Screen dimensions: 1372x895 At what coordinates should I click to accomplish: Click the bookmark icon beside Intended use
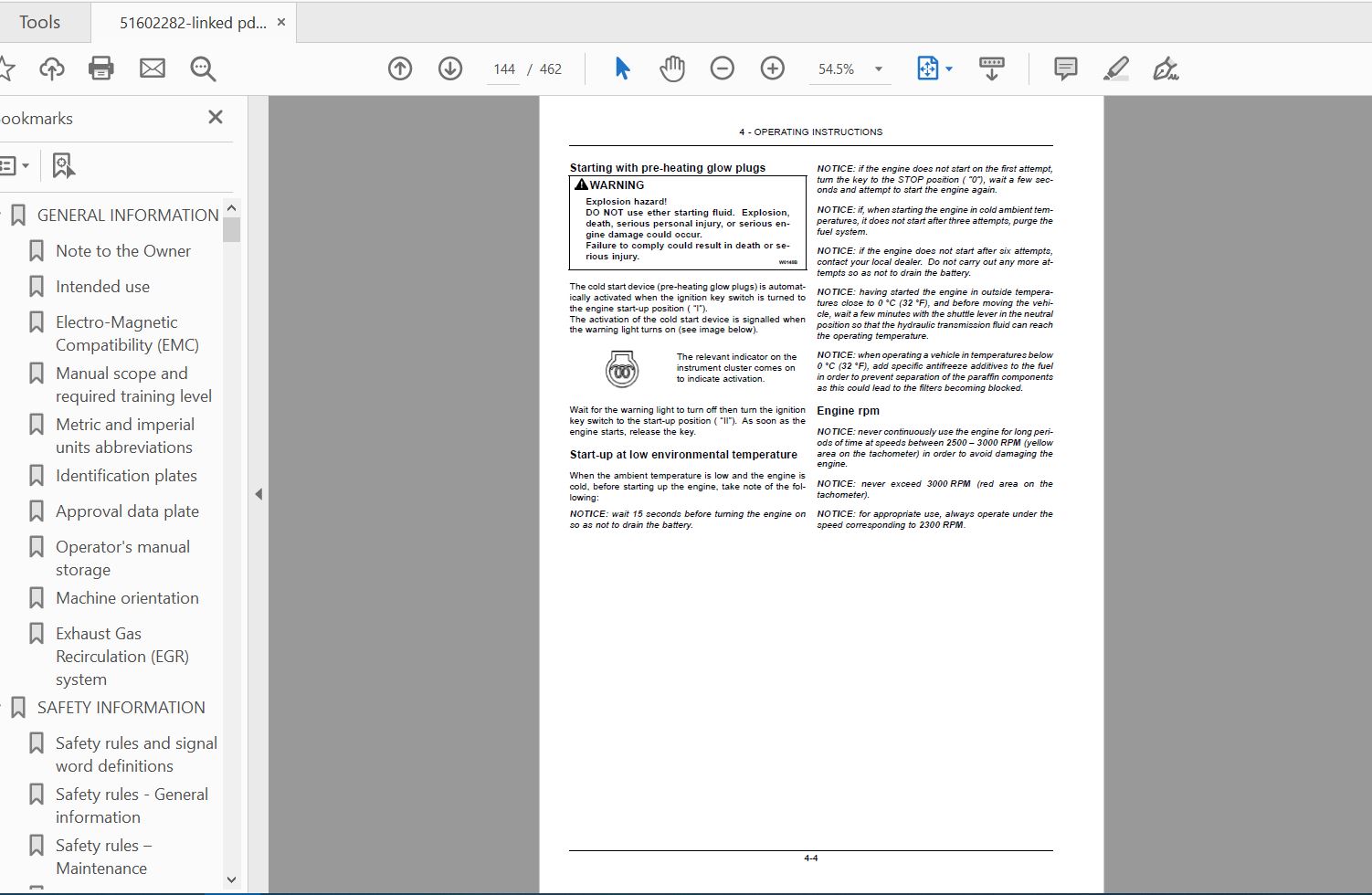(x=37, y=287)
